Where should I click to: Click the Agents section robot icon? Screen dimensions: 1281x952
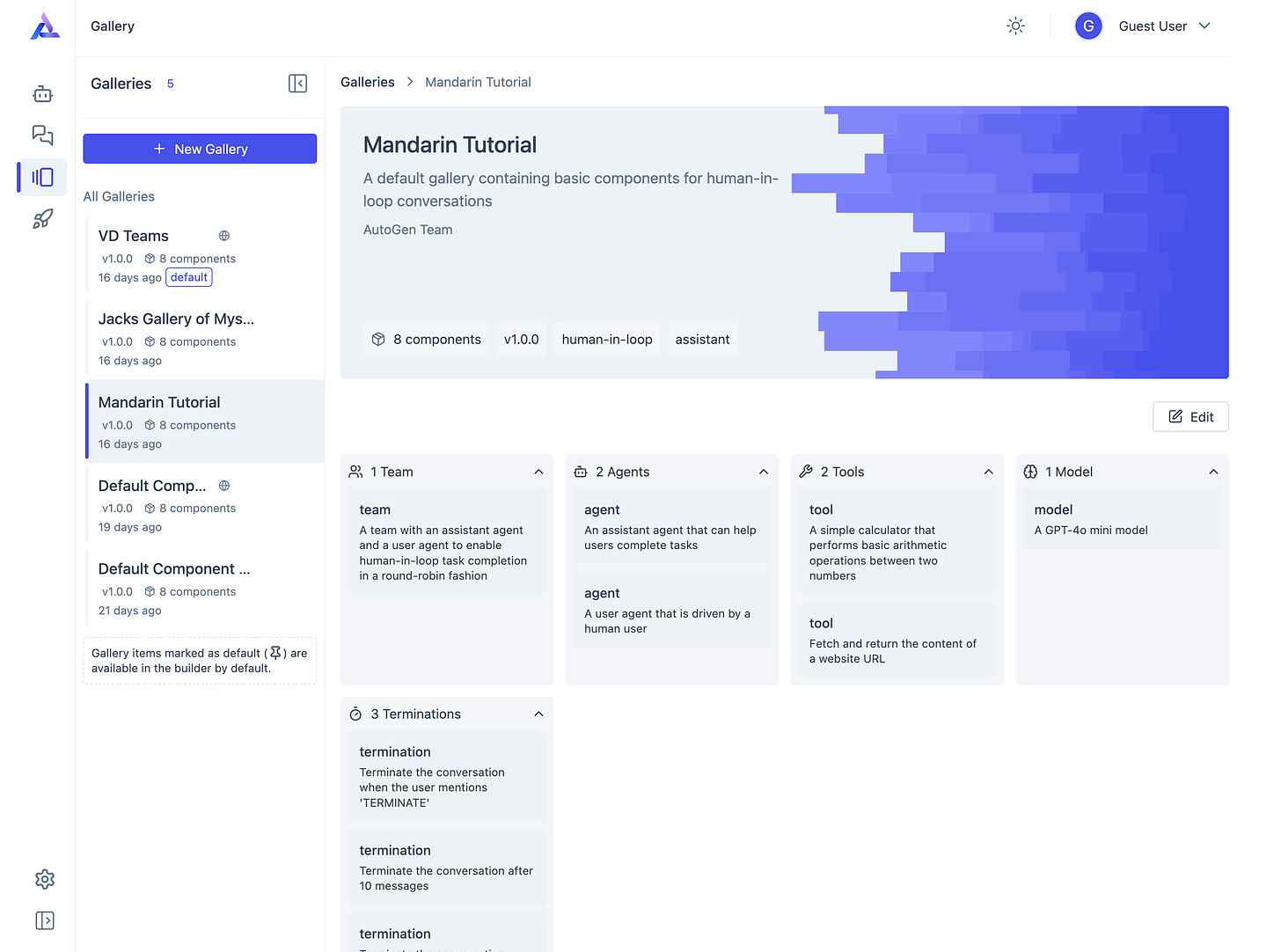[581, 472]
